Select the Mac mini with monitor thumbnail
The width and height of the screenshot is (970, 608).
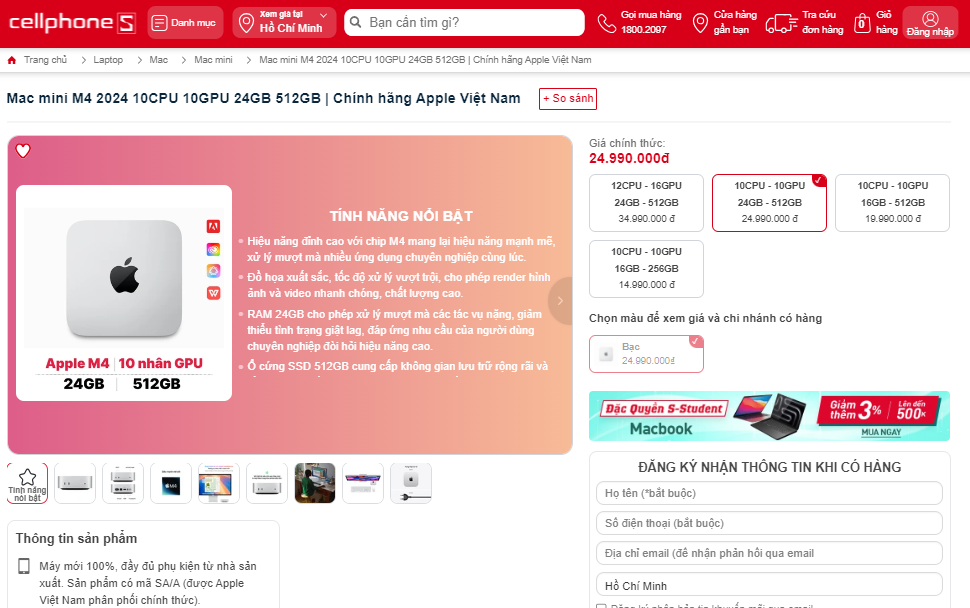[x=219, y=483]
